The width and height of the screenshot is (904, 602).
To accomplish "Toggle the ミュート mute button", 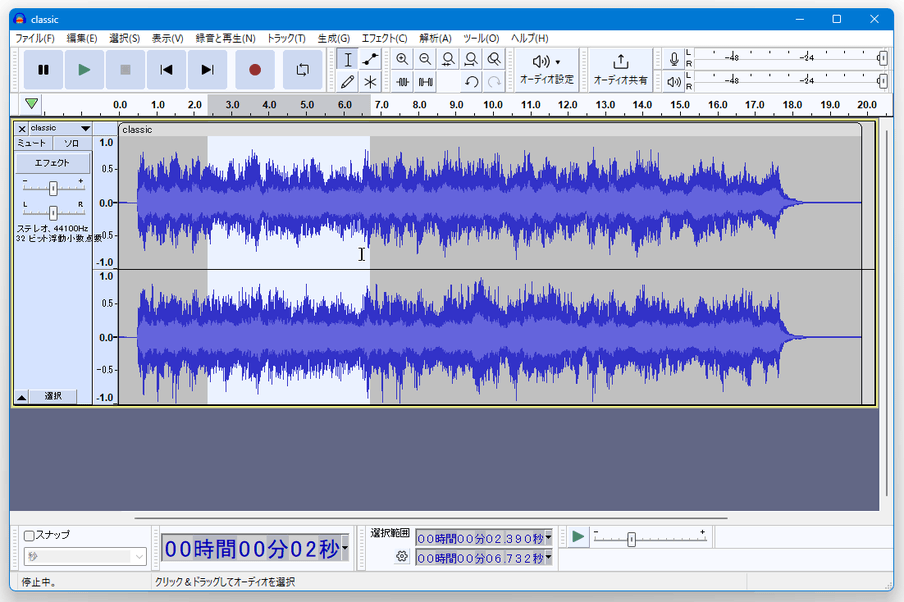I will tap(33, 143).
